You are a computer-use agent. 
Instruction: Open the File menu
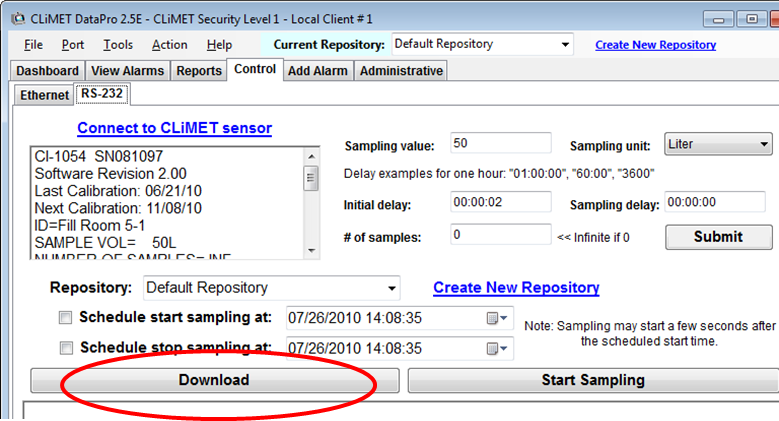[x=33, y=45]
